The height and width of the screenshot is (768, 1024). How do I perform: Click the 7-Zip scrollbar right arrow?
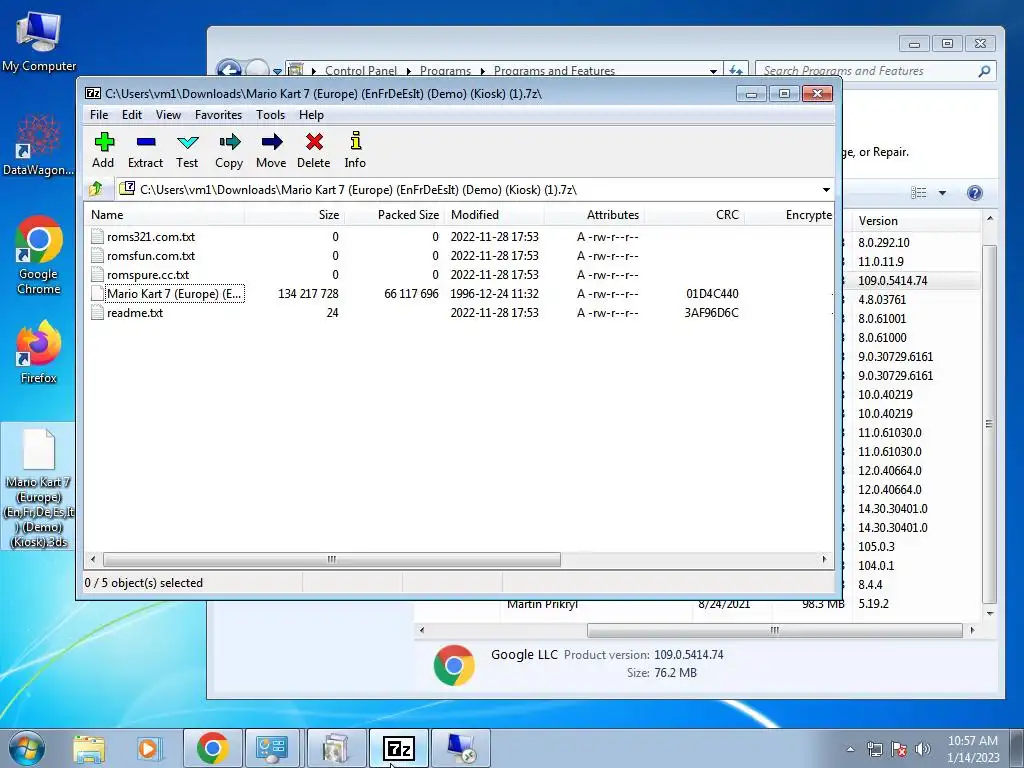click(824, 560)
